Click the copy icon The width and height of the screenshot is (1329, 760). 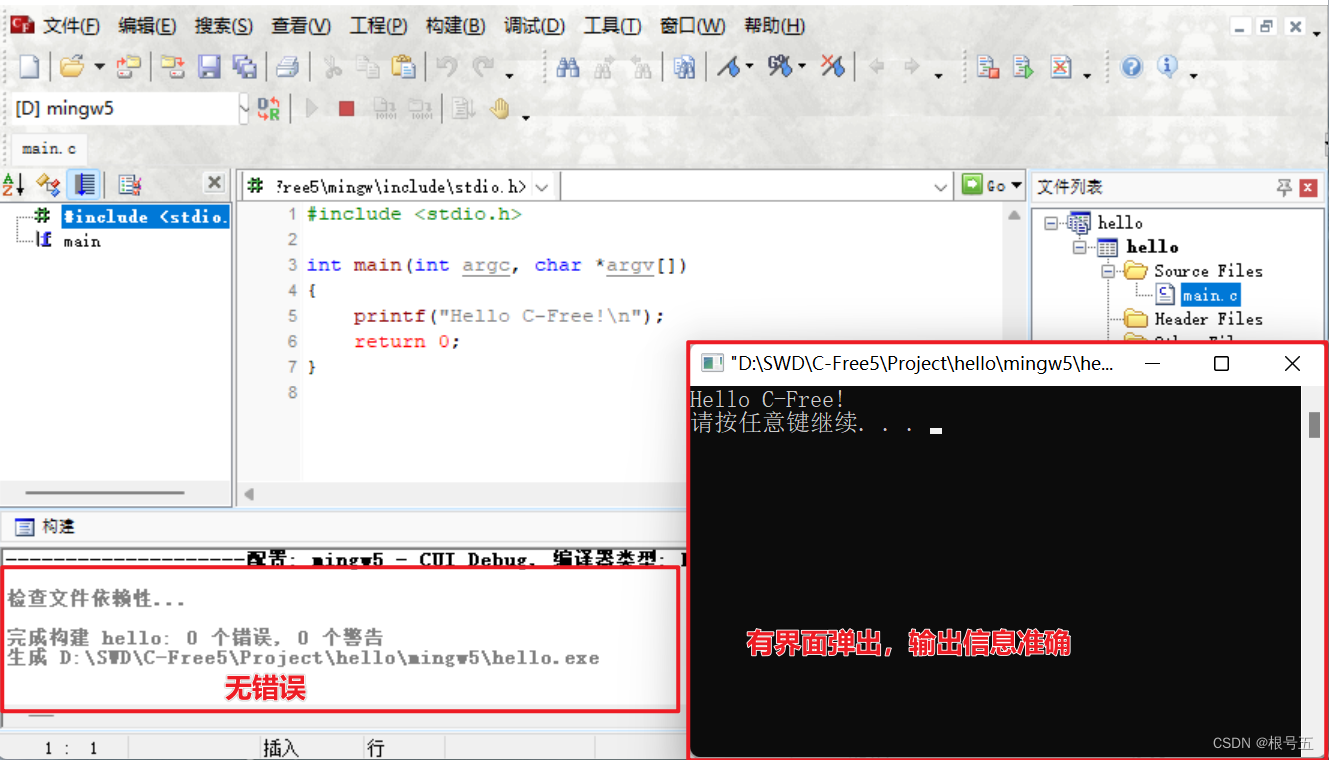(368, 67)
